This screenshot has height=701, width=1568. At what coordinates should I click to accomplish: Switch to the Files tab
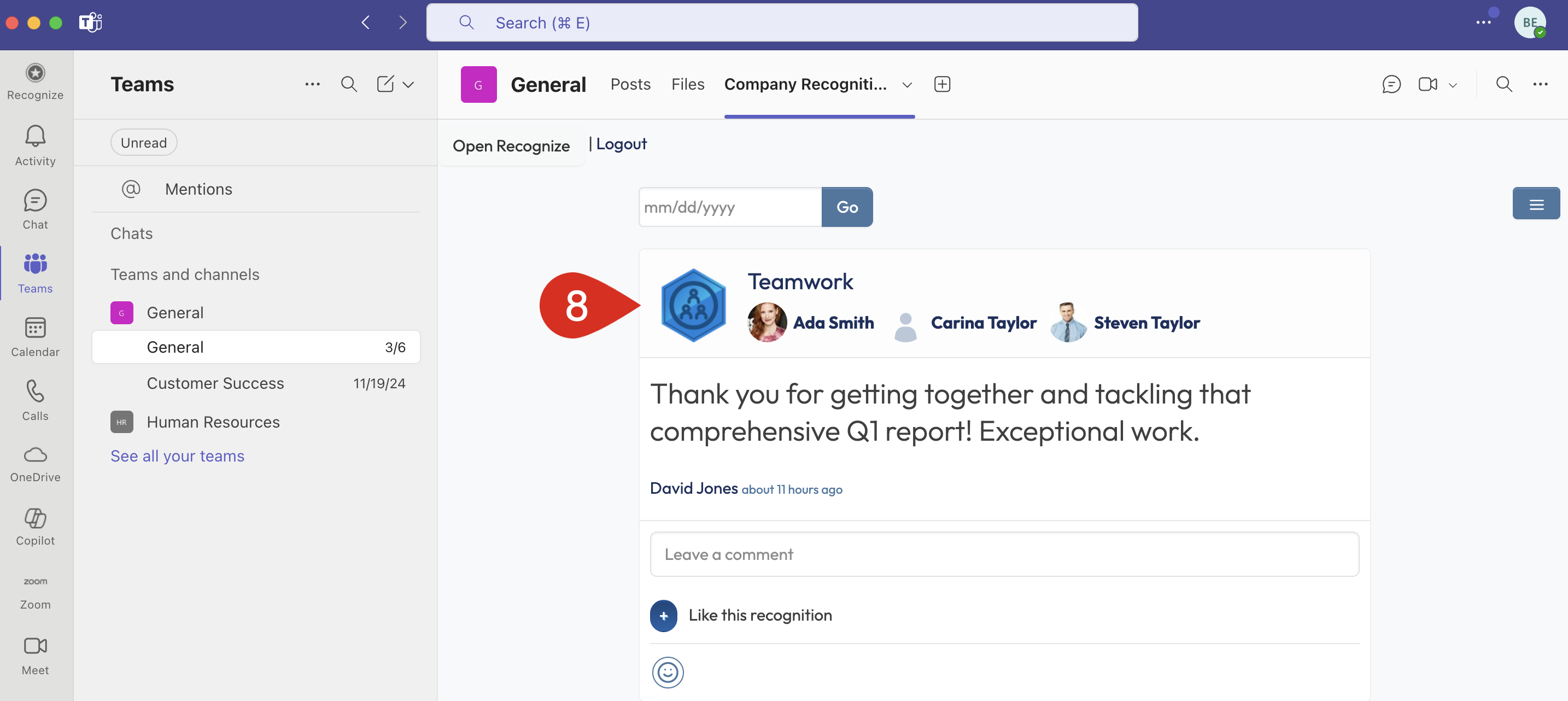[687, 84]
